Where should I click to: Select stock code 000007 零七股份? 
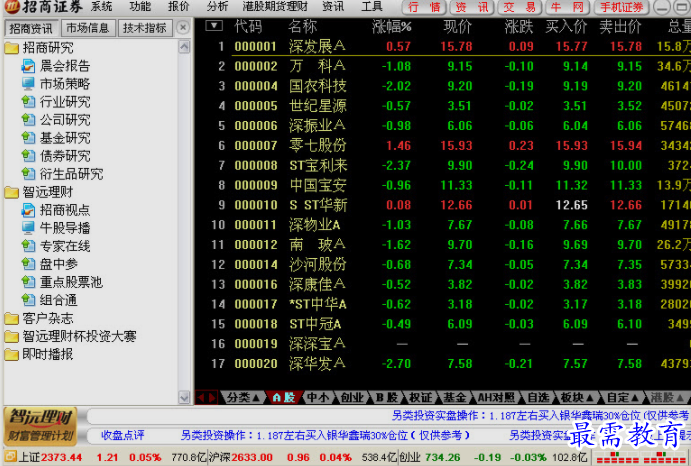(256, 145)
